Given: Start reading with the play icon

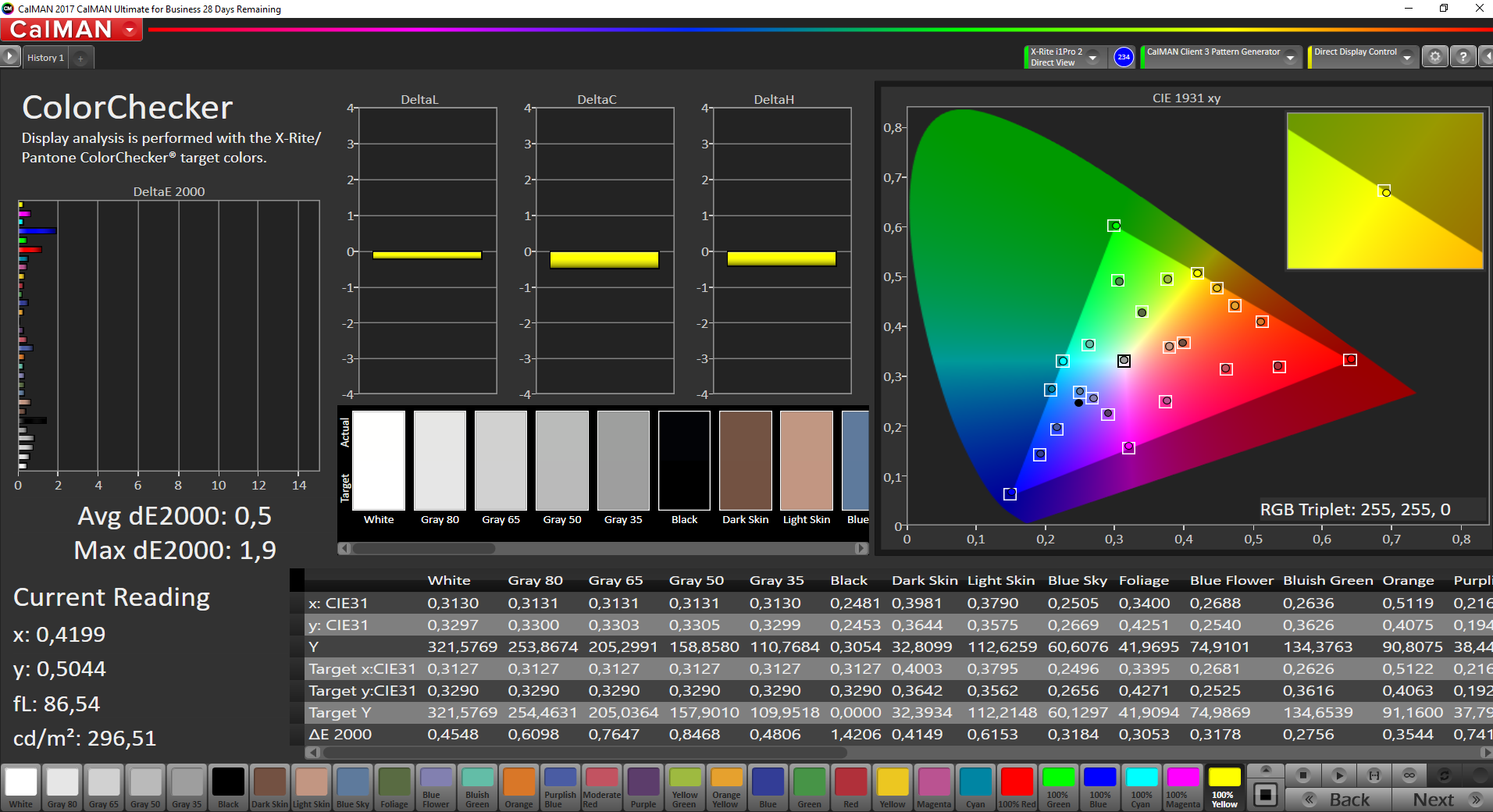Looking at the screenshot, I should [1338, 775].
